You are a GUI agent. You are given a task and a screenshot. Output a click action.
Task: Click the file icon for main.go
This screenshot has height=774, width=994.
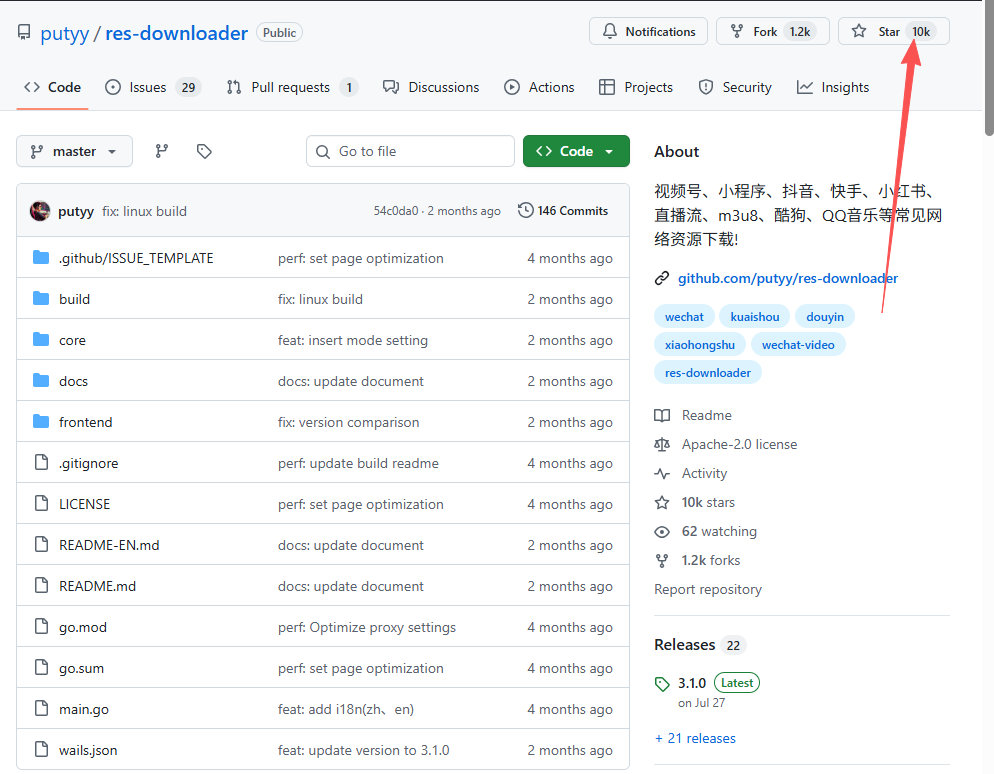pos(41,709)
